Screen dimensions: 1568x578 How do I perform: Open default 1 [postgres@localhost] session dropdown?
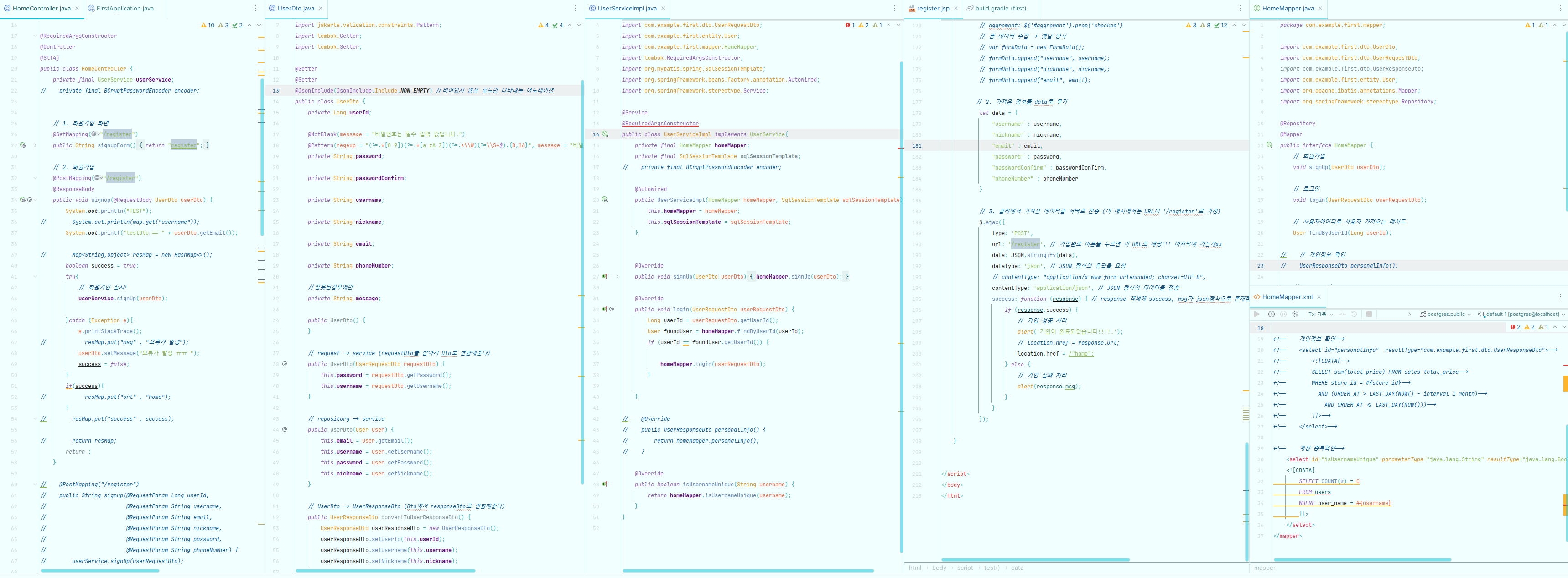point(1522,315)
